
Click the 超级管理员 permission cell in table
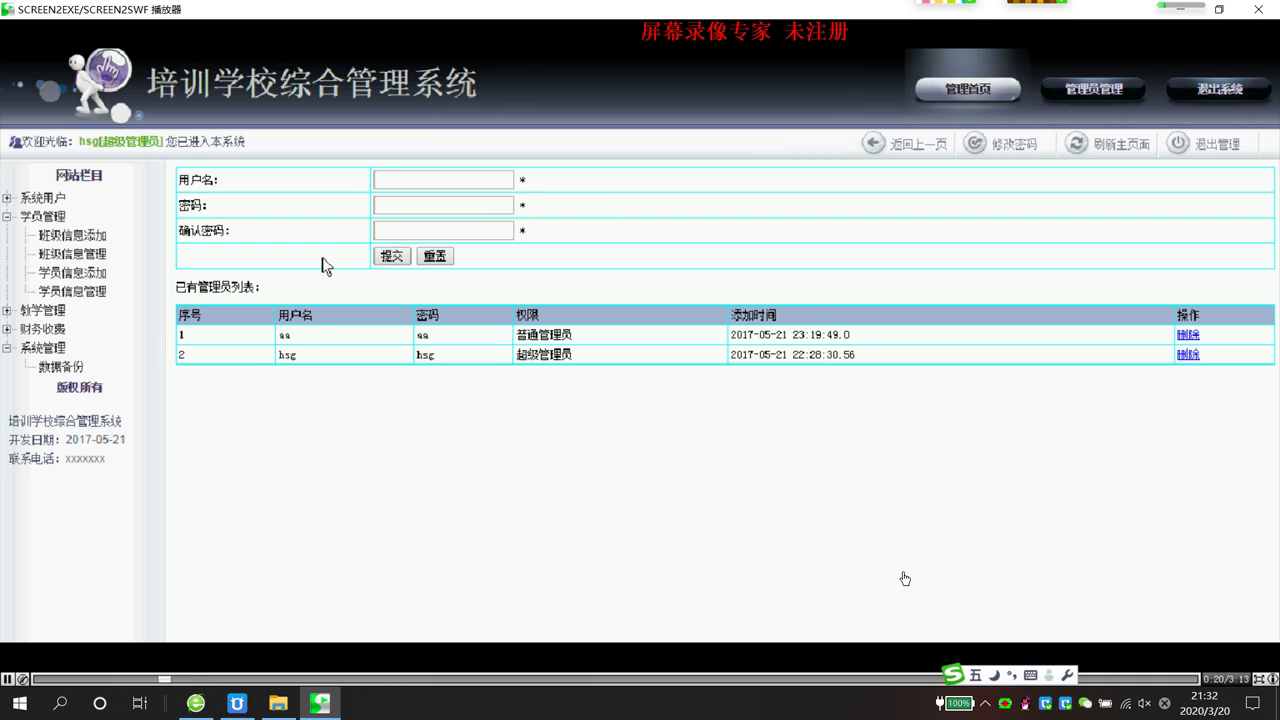tap(620, 355)
